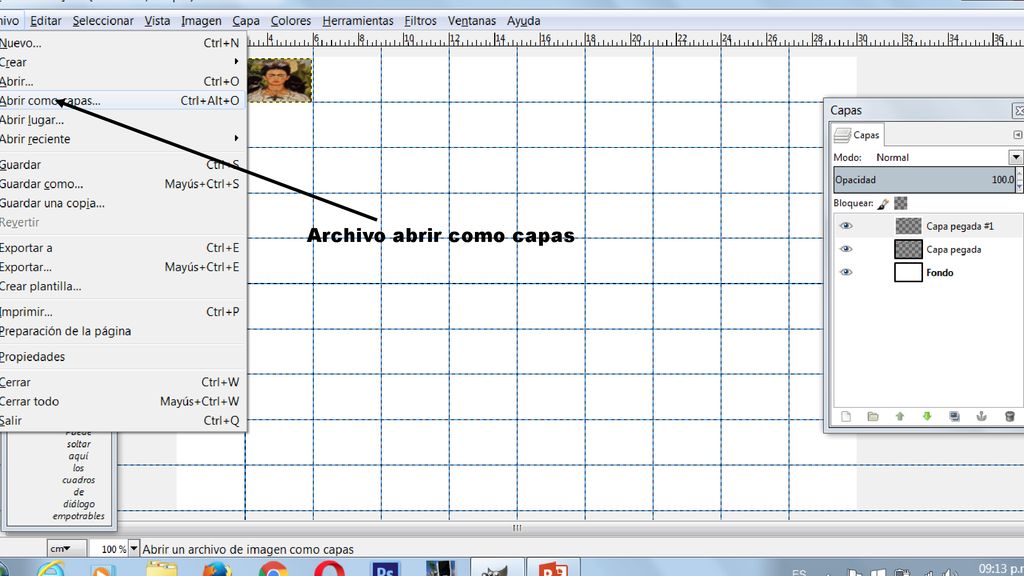Delete layer with trash icon
The height and width of the screenshot is (576, 1024).
click(1010, 417)
